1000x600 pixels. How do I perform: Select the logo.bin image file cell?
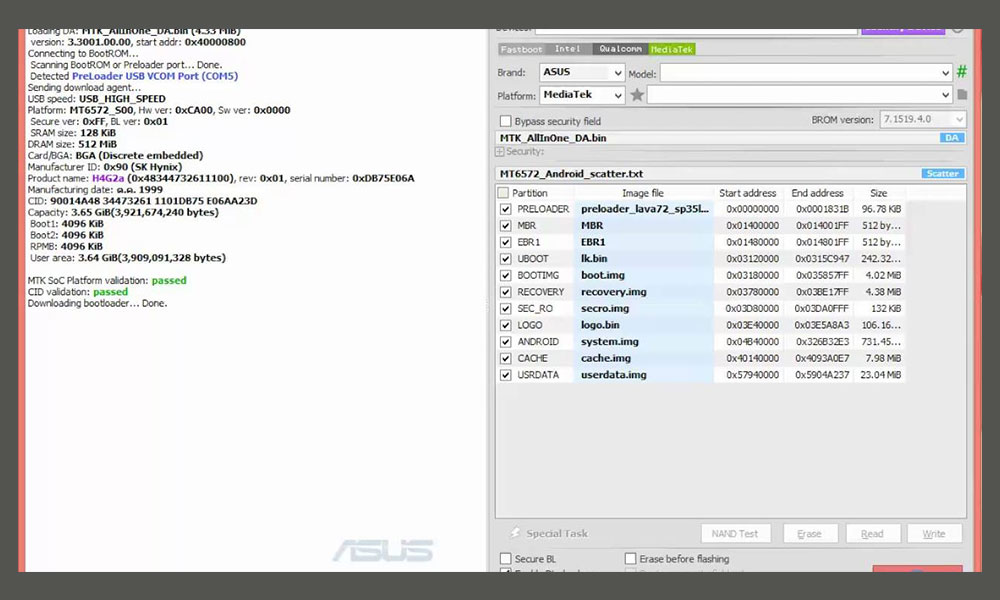tap(644, 325)
